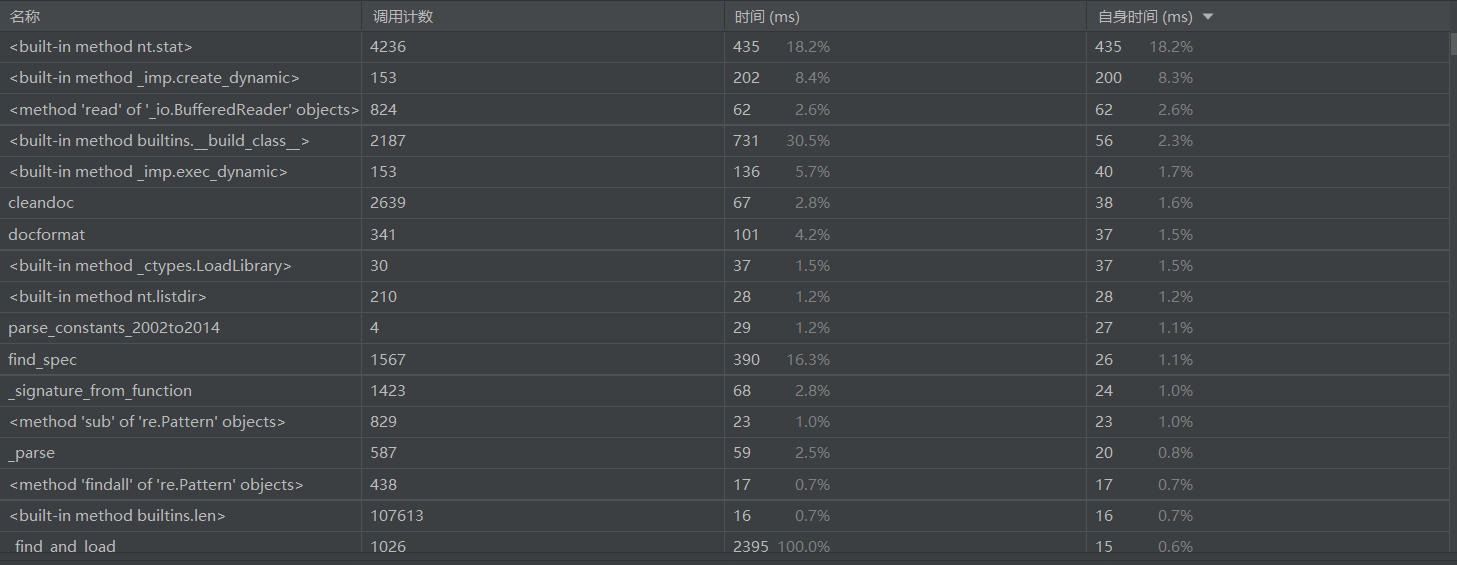Click the vertical scrollbar thumb

click(1453, 44)
